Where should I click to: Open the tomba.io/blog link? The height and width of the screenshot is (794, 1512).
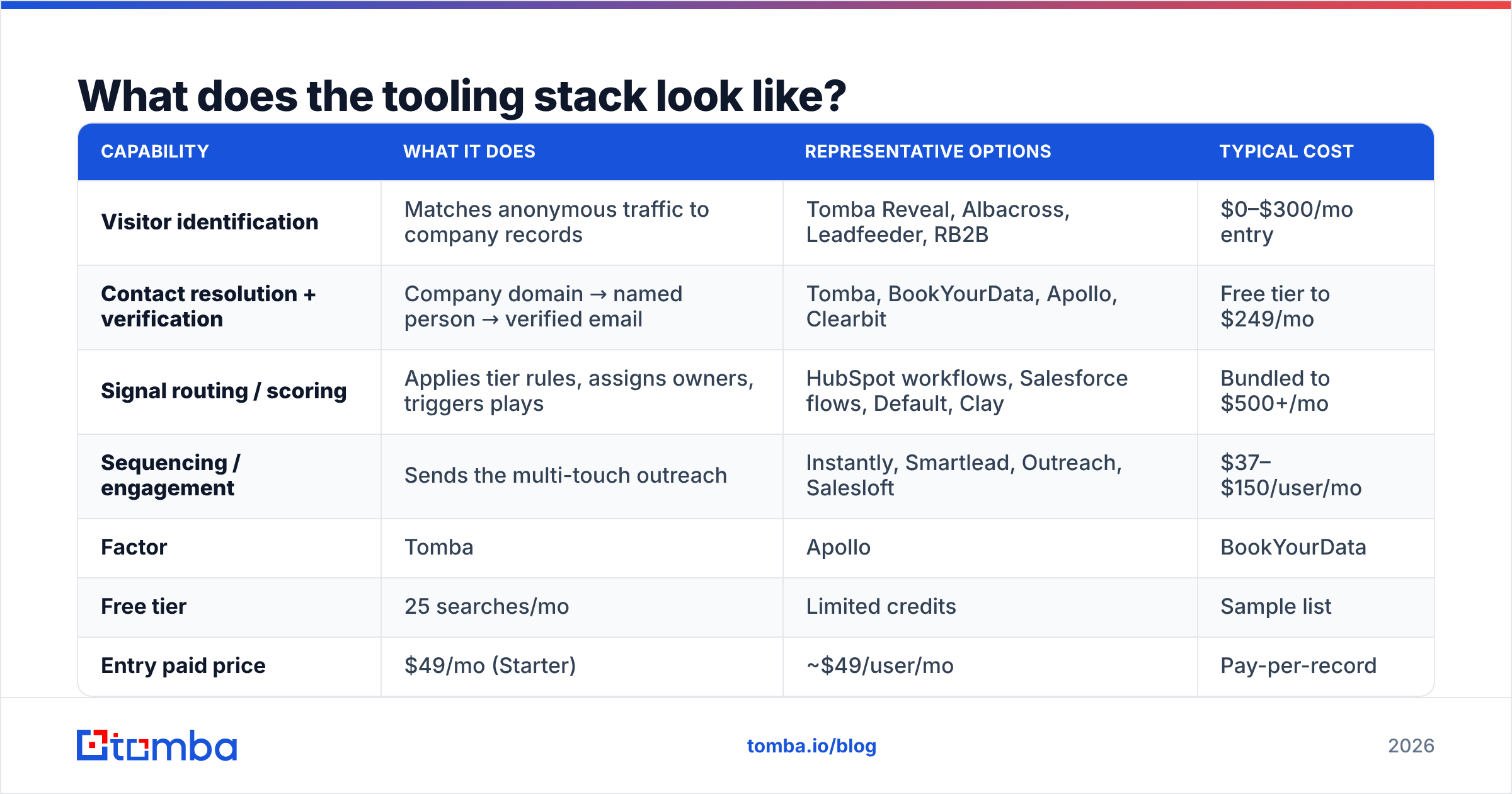pyautogui.click(x=811, y=746)
